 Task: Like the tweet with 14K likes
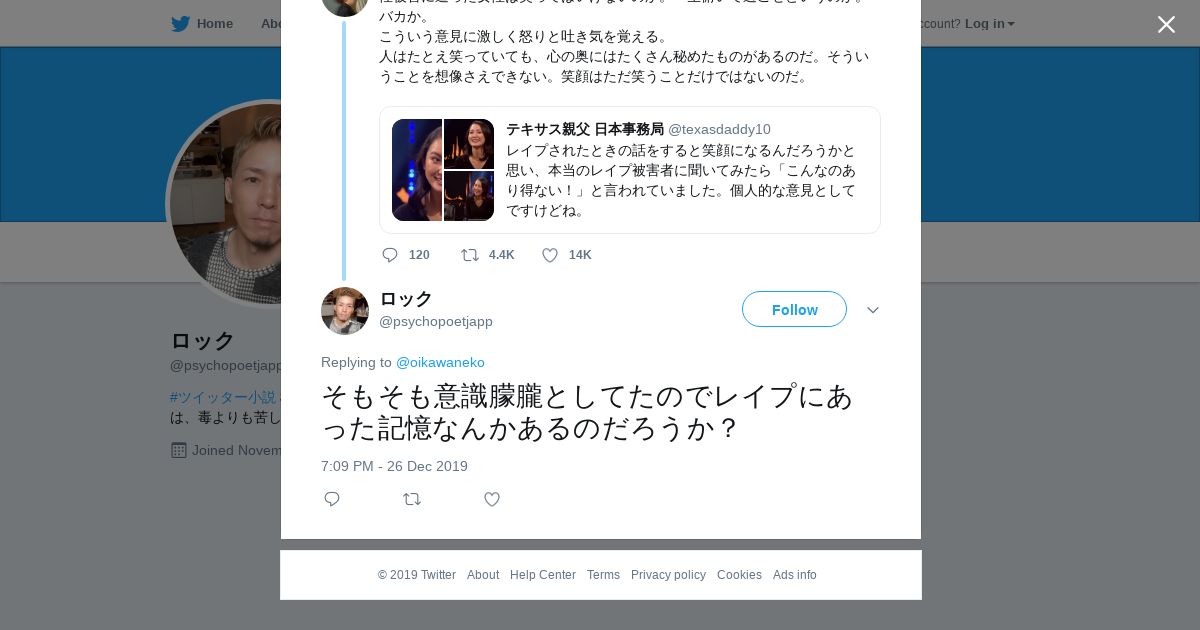(x=550, y=255)
